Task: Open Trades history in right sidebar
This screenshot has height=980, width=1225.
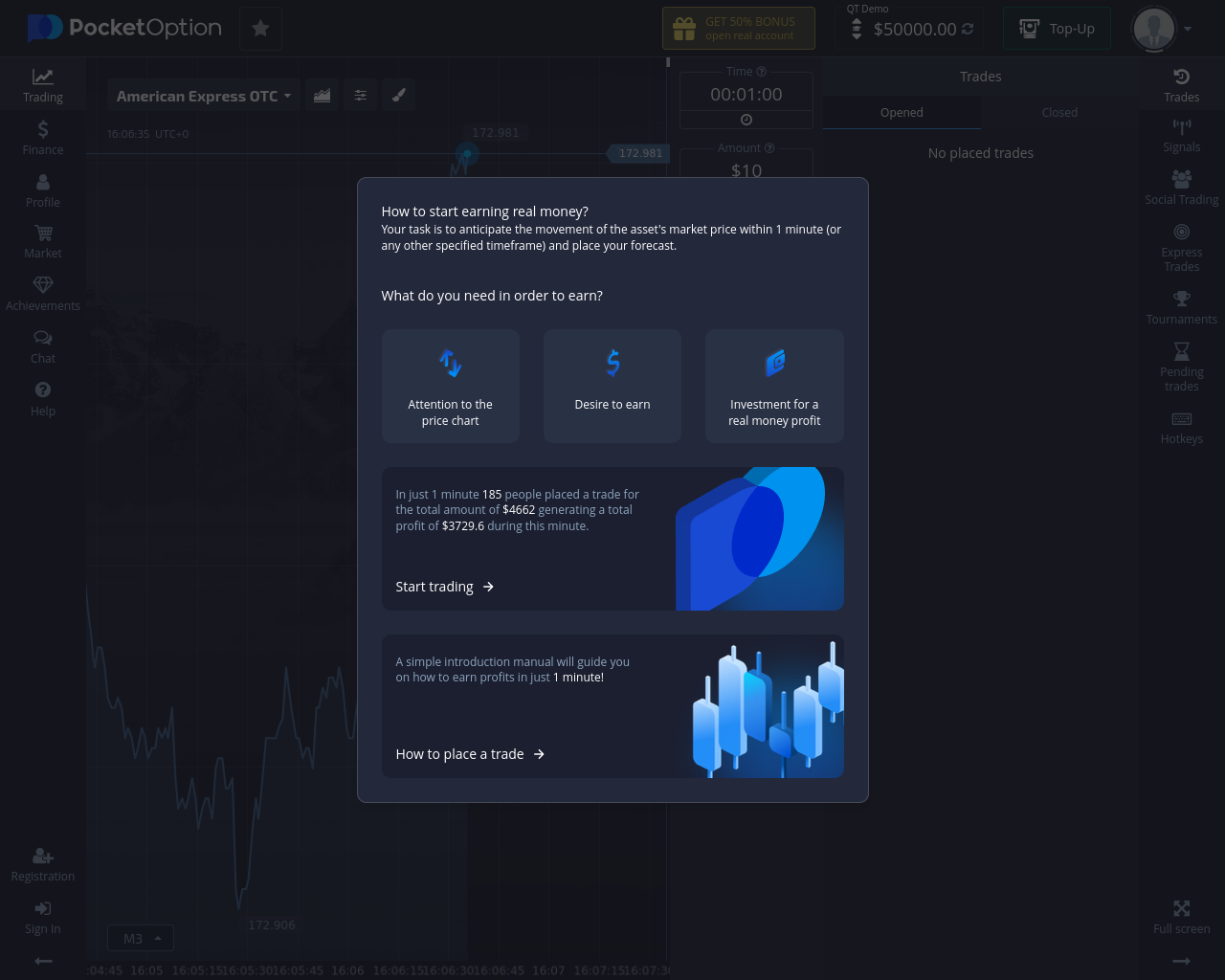Action: point(1182,85)
